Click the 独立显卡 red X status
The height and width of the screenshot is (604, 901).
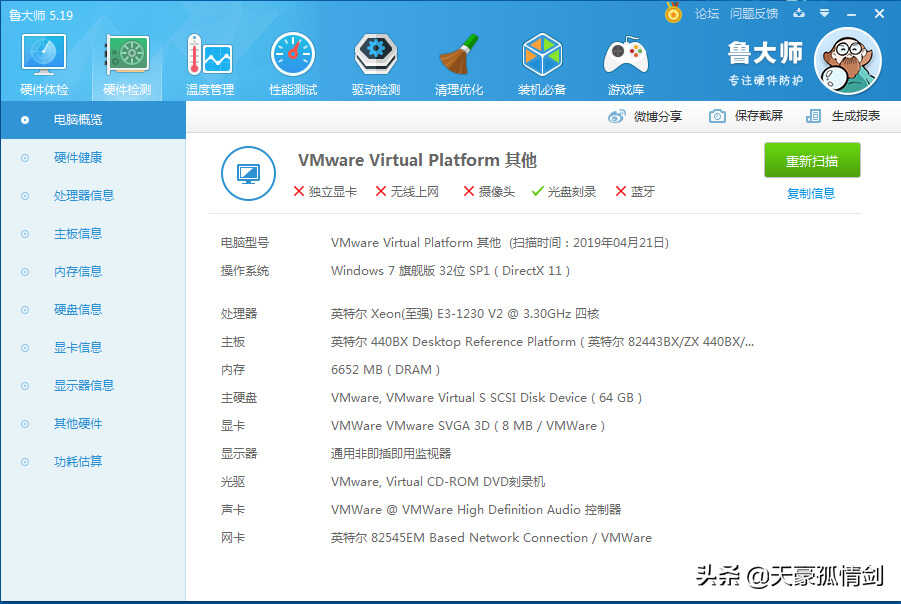[325, 192]
